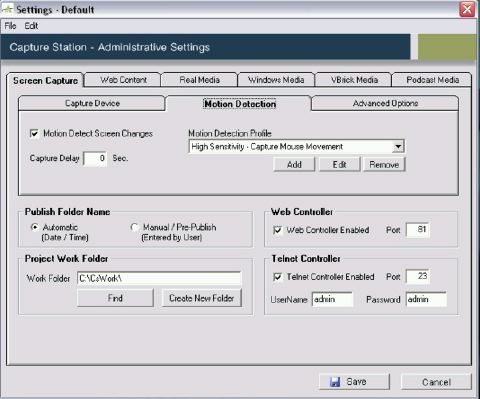Viewport: 480px width, 399px height.
Task: Open the Motion Detection Profile dropdown
Action: click(x=398, y=146)
